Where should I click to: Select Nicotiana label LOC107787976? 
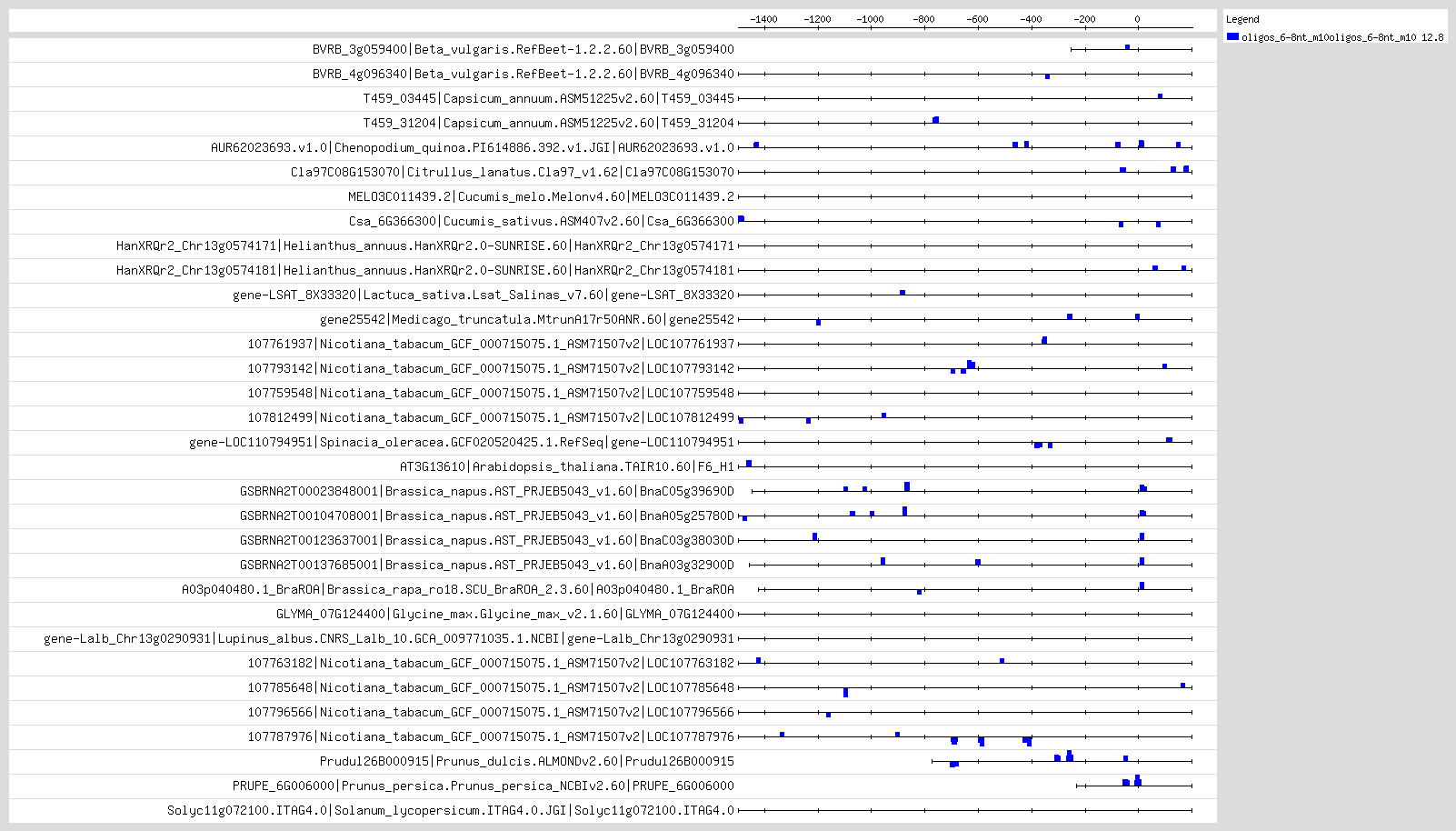click(x=491, y=736)
